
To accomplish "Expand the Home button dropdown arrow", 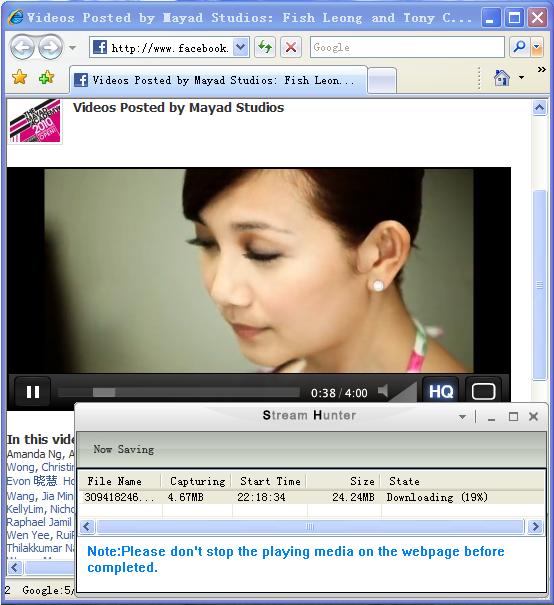I will pos(522,78).
